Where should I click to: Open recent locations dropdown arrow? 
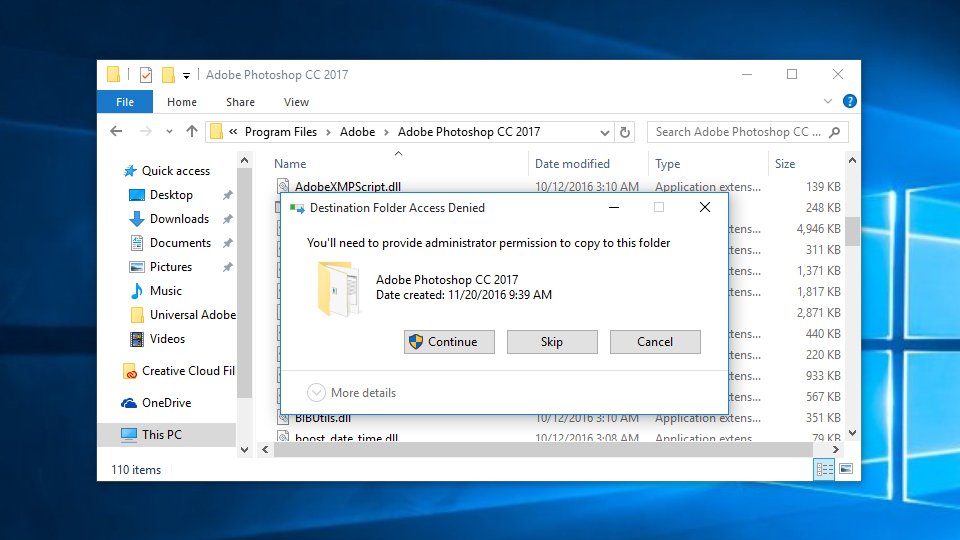coord(169,132)
